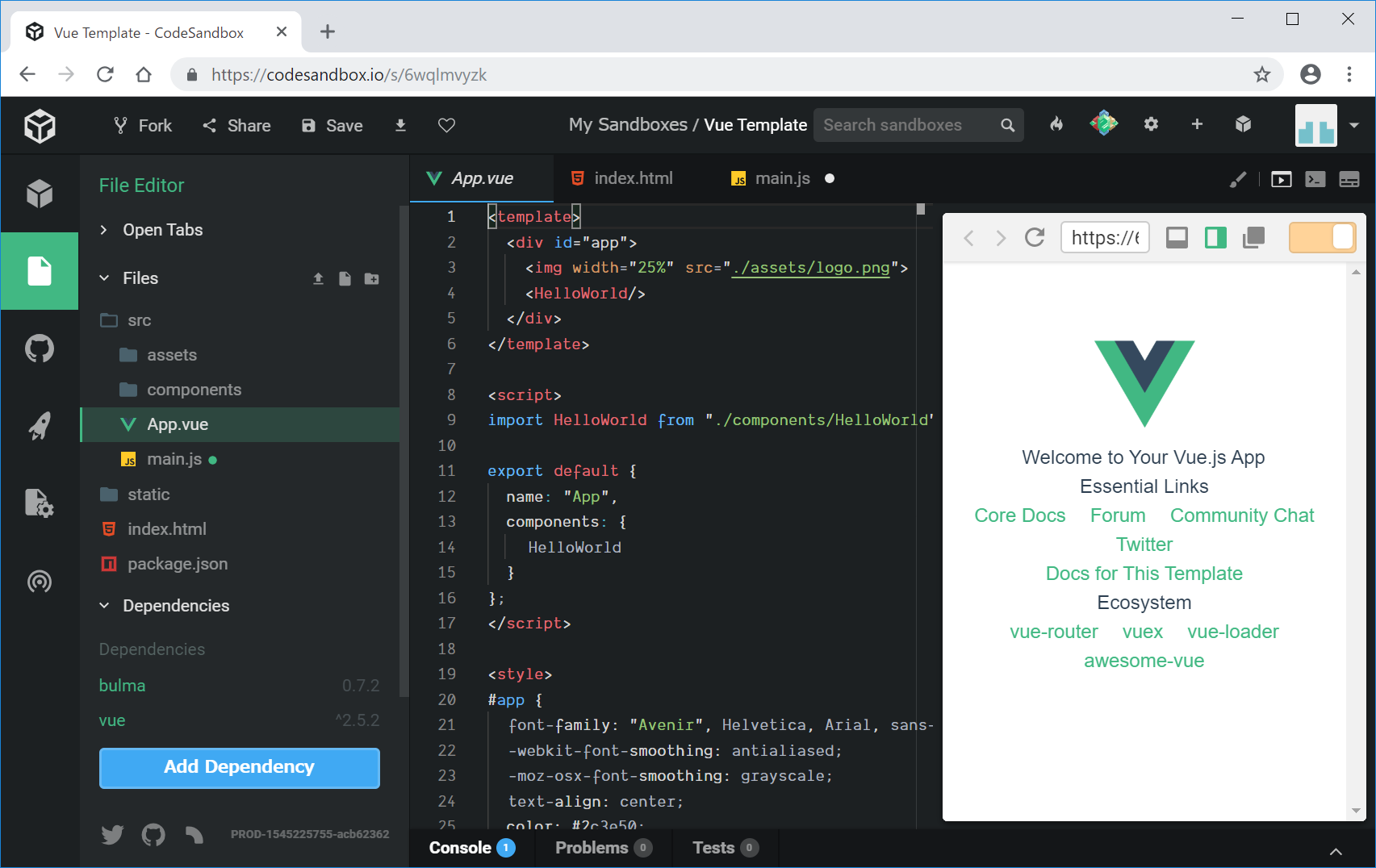Click the Add Dependency button
The image size is (1376, 868).
(x=239, y=767)
